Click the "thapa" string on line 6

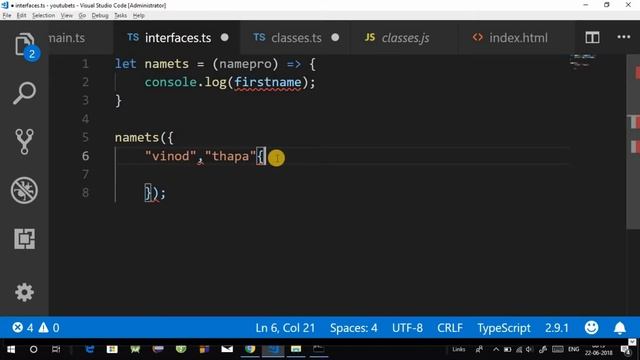(x=231, y=156)
